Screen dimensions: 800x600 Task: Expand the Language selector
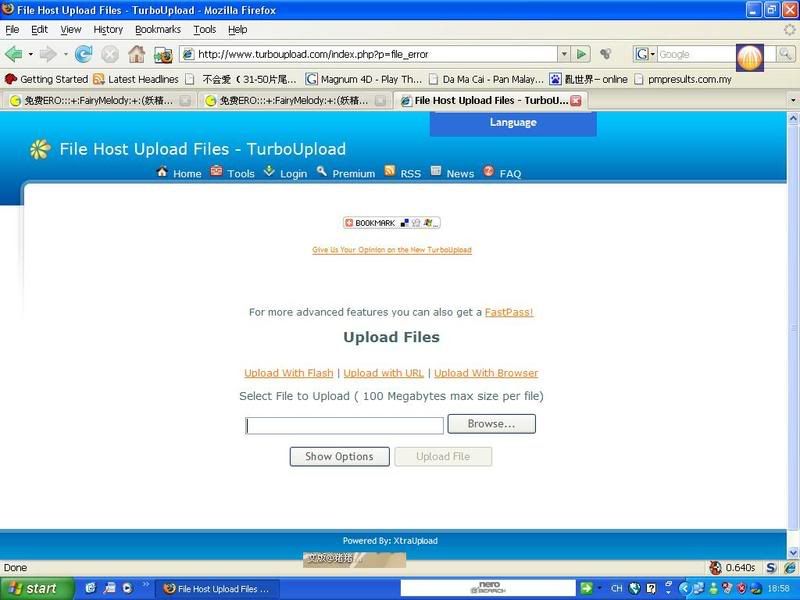(513, 123)
